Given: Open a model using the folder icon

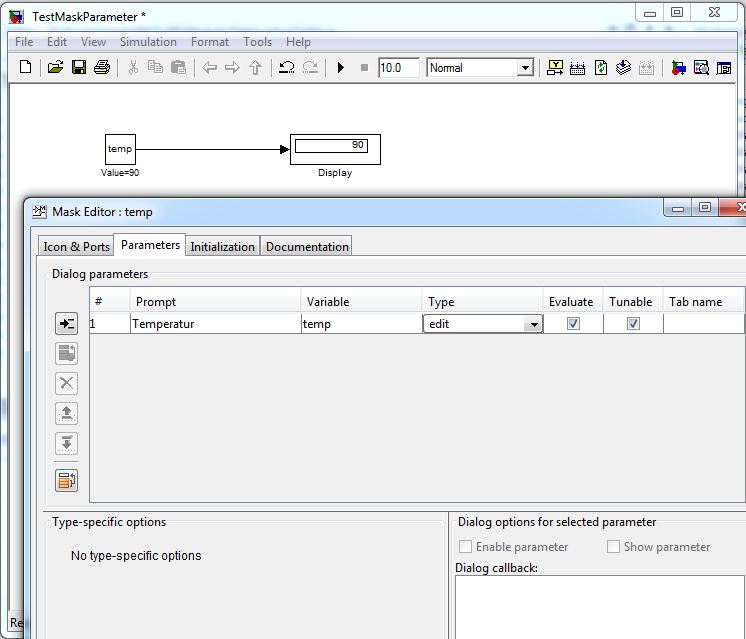Looking at the screenshot, I should [x=55, y=68].
